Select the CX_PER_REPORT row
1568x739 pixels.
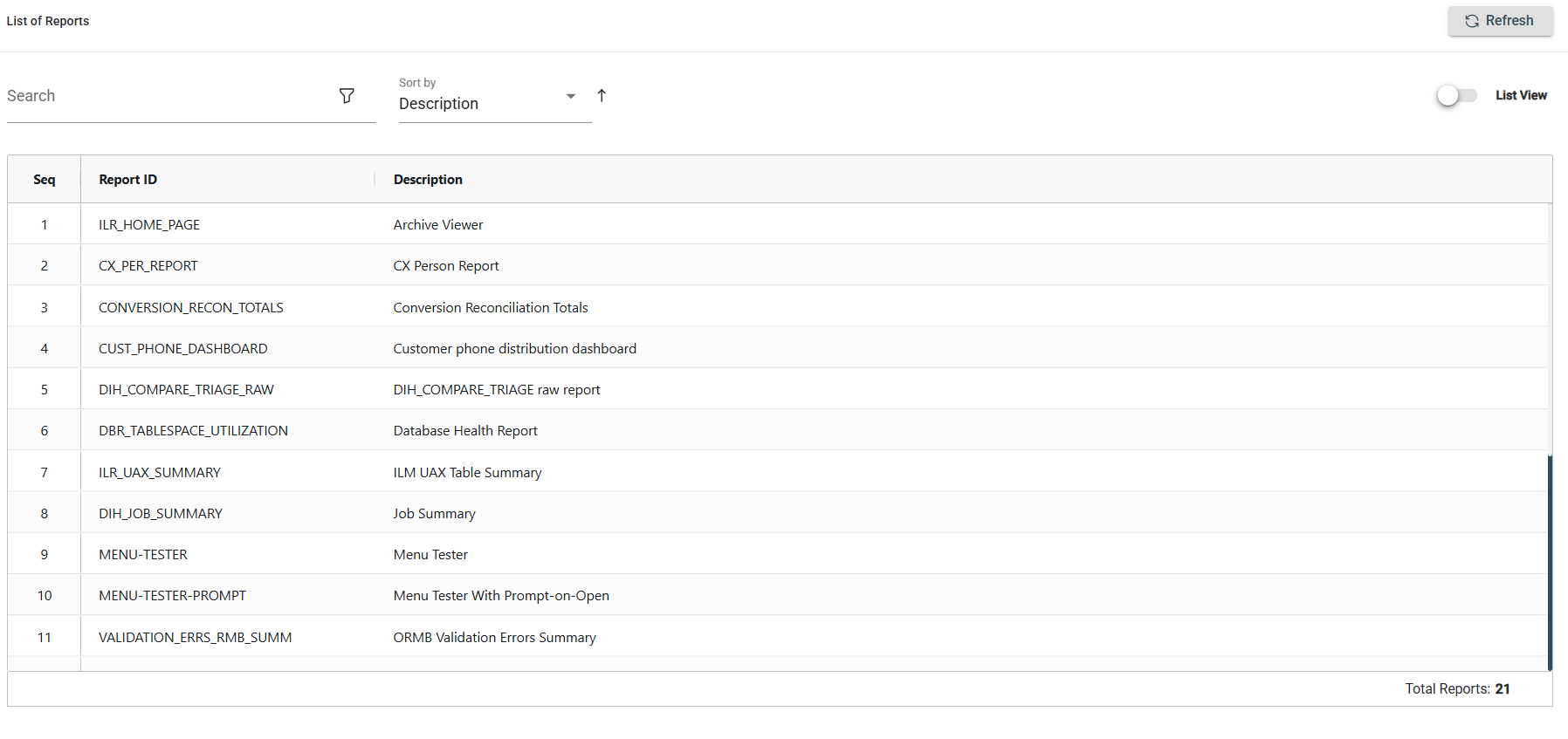148,266
